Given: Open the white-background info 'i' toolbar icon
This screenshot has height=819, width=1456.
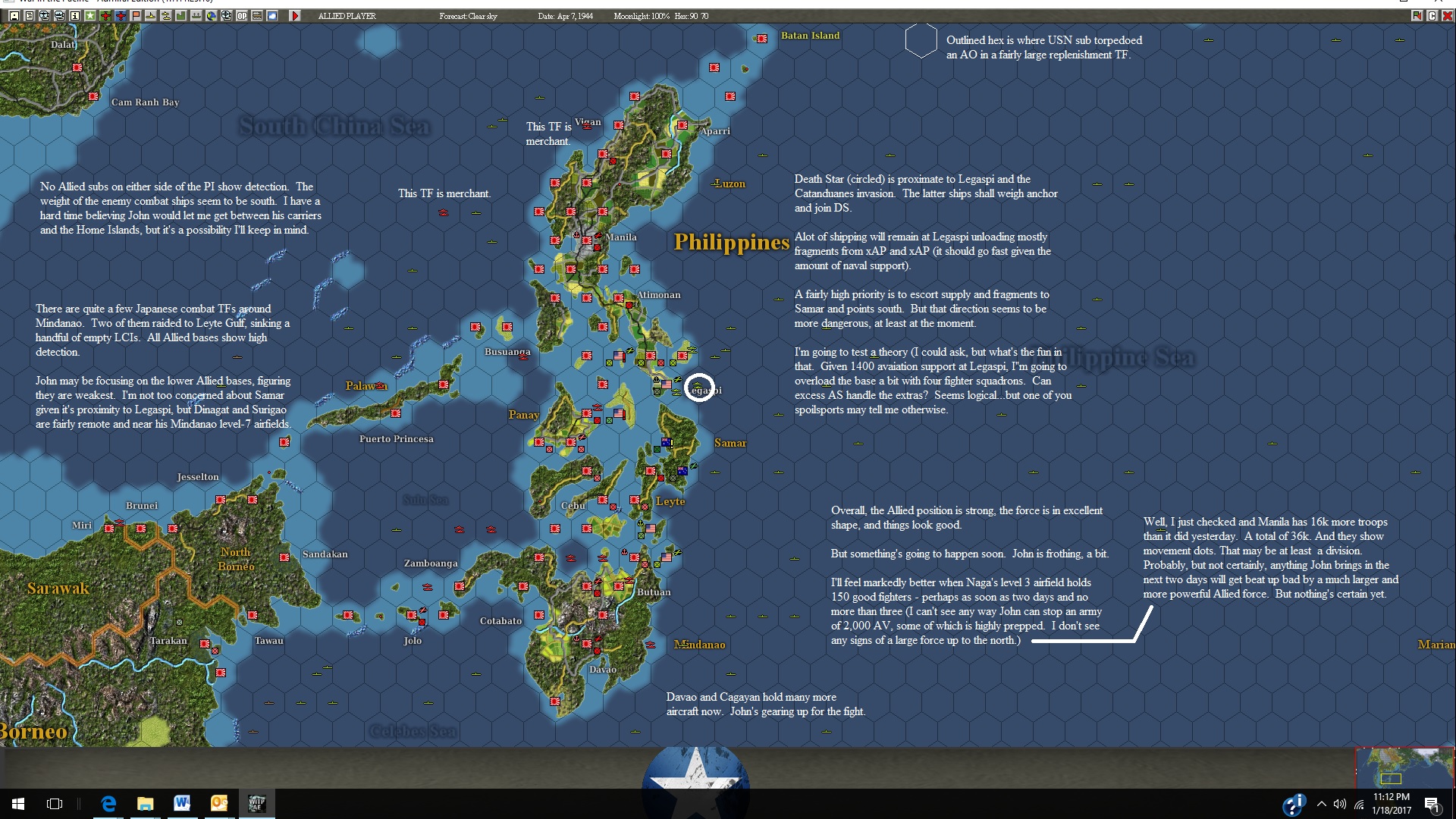Looking at the screenshot, I should pyautogui.click(x=75, y=16).
